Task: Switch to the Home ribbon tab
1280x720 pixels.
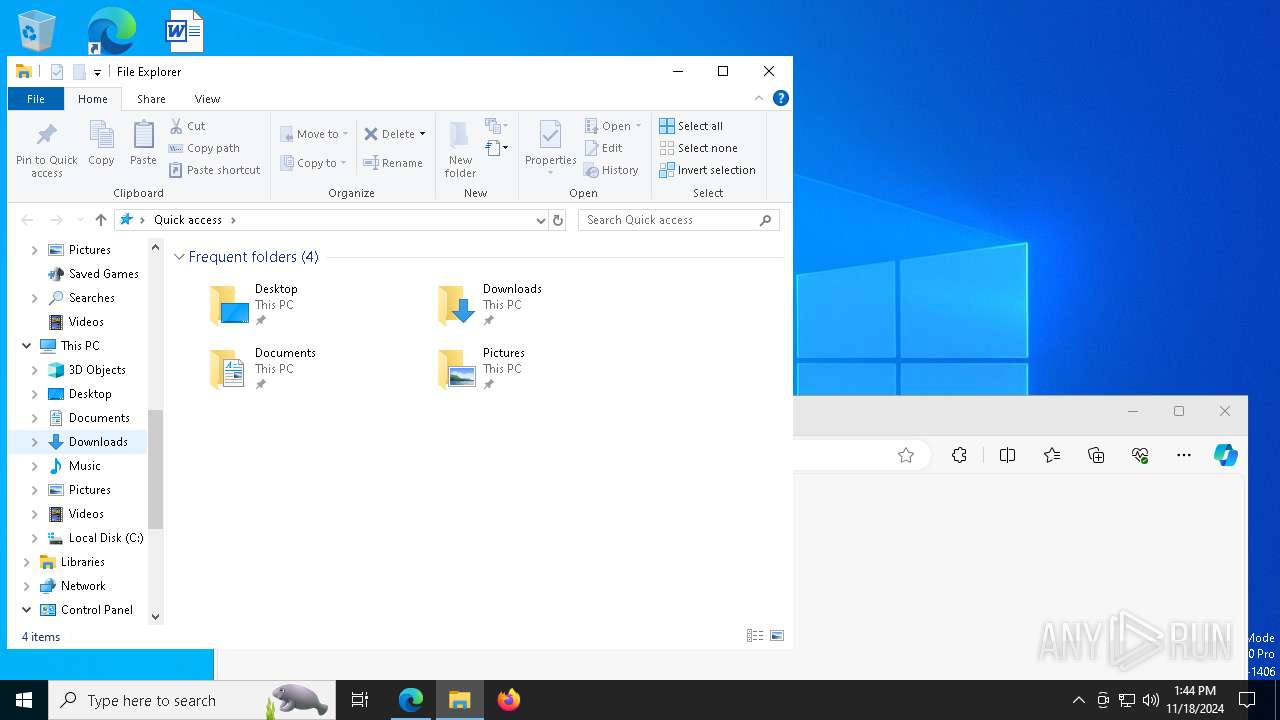Action: [x=93, y=99]
